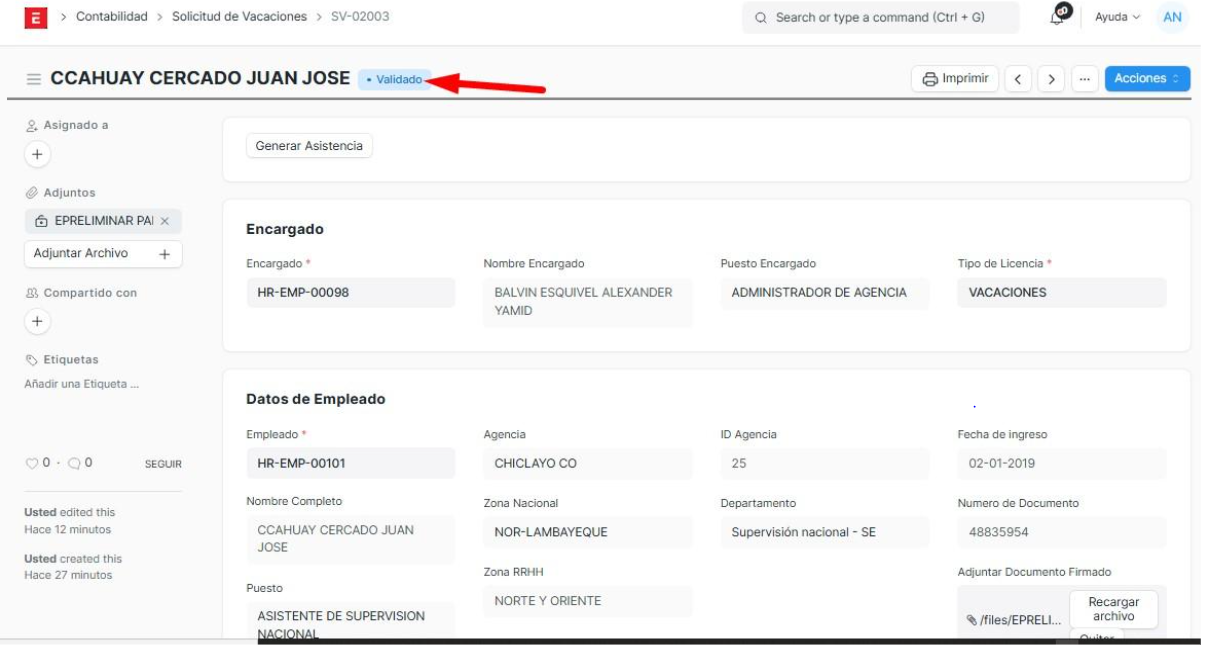Expand the Acciones dropdown button

[x=1147, y=79]
